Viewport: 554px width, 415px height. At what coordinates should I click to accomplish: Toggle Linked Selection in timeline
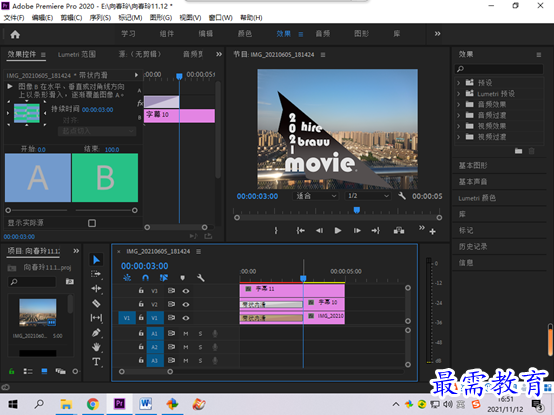164,278
